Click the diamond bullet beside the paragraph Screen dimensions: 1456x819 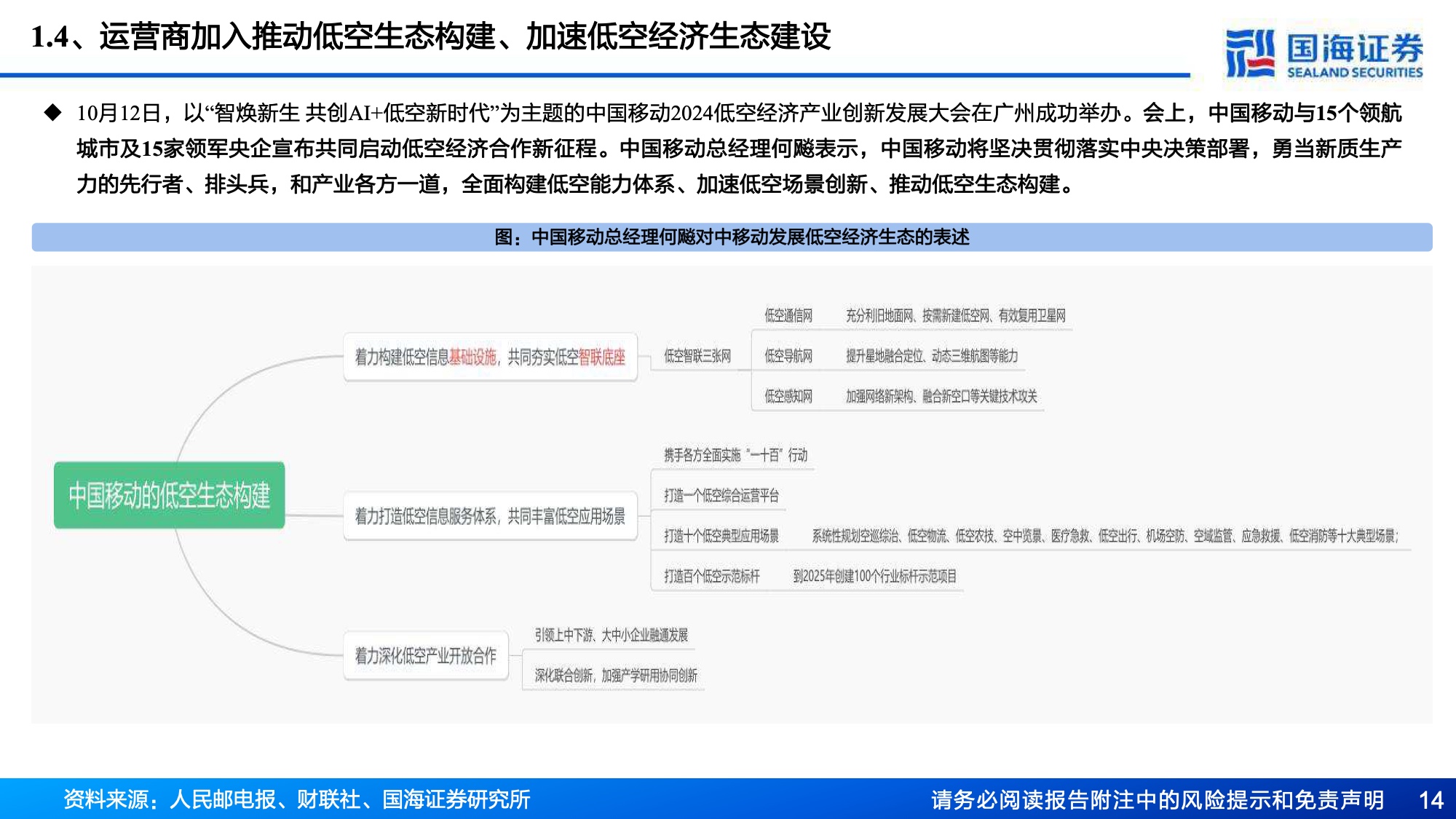point(52,112)
